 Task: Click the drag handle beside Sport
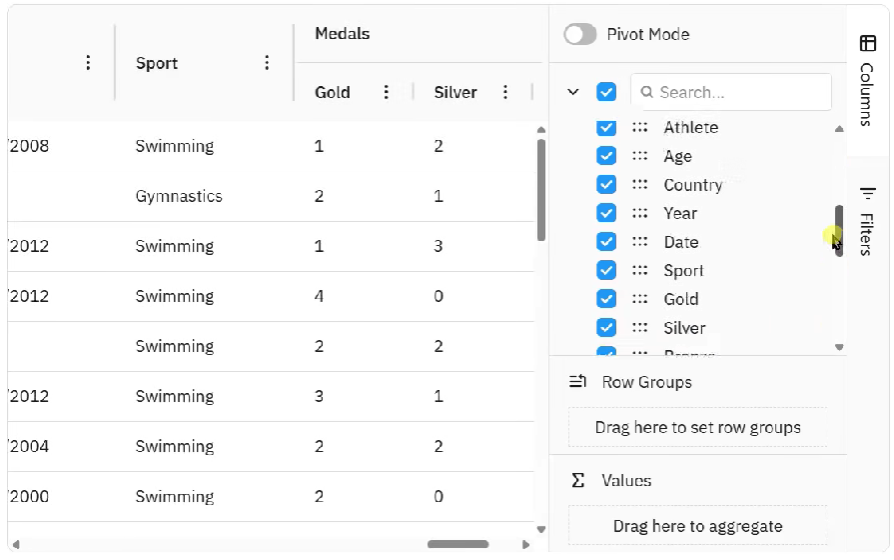(x=639, y=270)
